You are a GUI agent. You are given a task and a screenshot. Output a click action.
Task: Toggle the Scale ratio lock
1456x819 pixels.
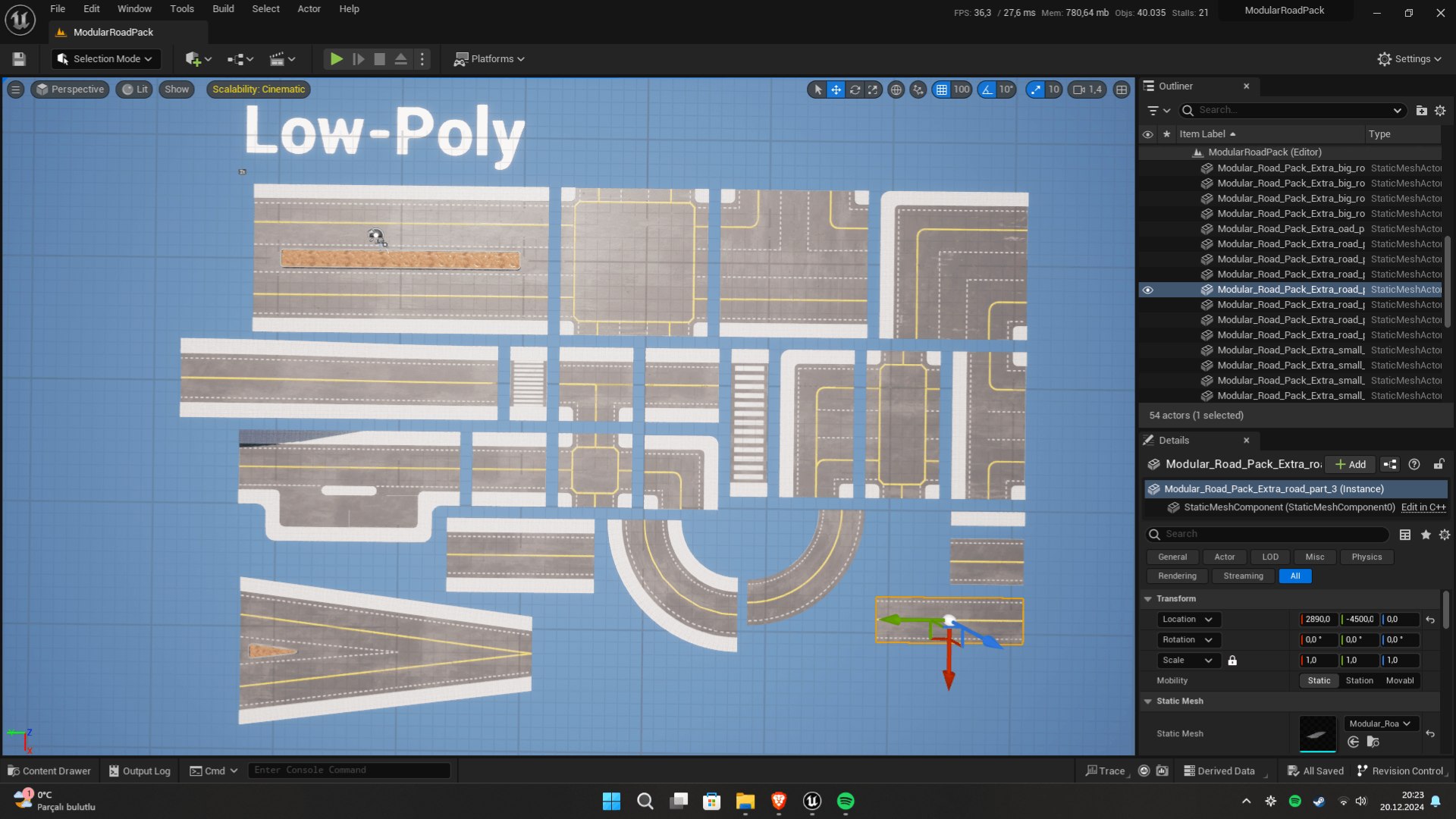coord(1232,661)
